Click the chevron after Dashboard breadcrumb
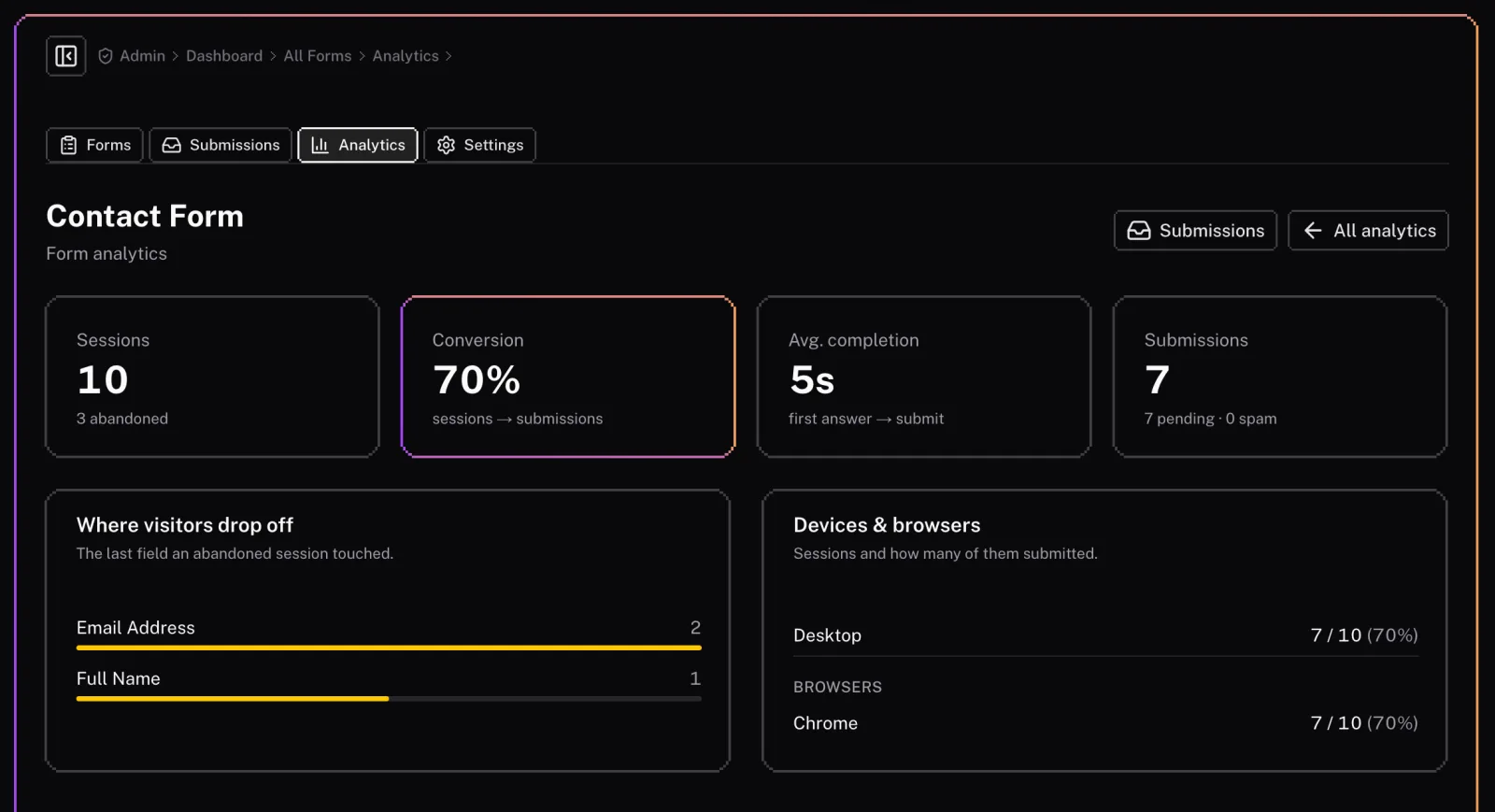This screenshot has width=1495, height=812. [x=273, y=56]
